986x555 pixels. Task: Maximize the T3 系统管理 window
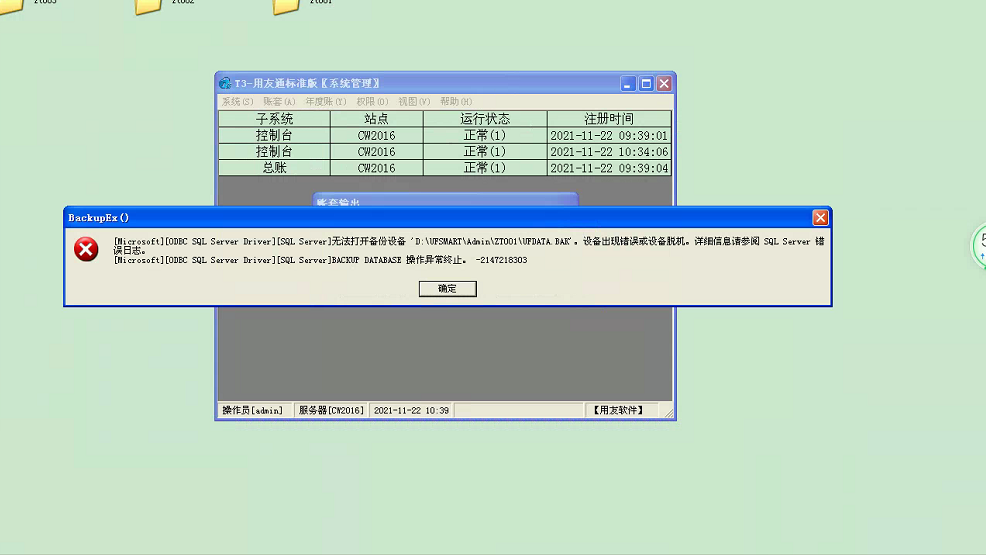point(646,84)
